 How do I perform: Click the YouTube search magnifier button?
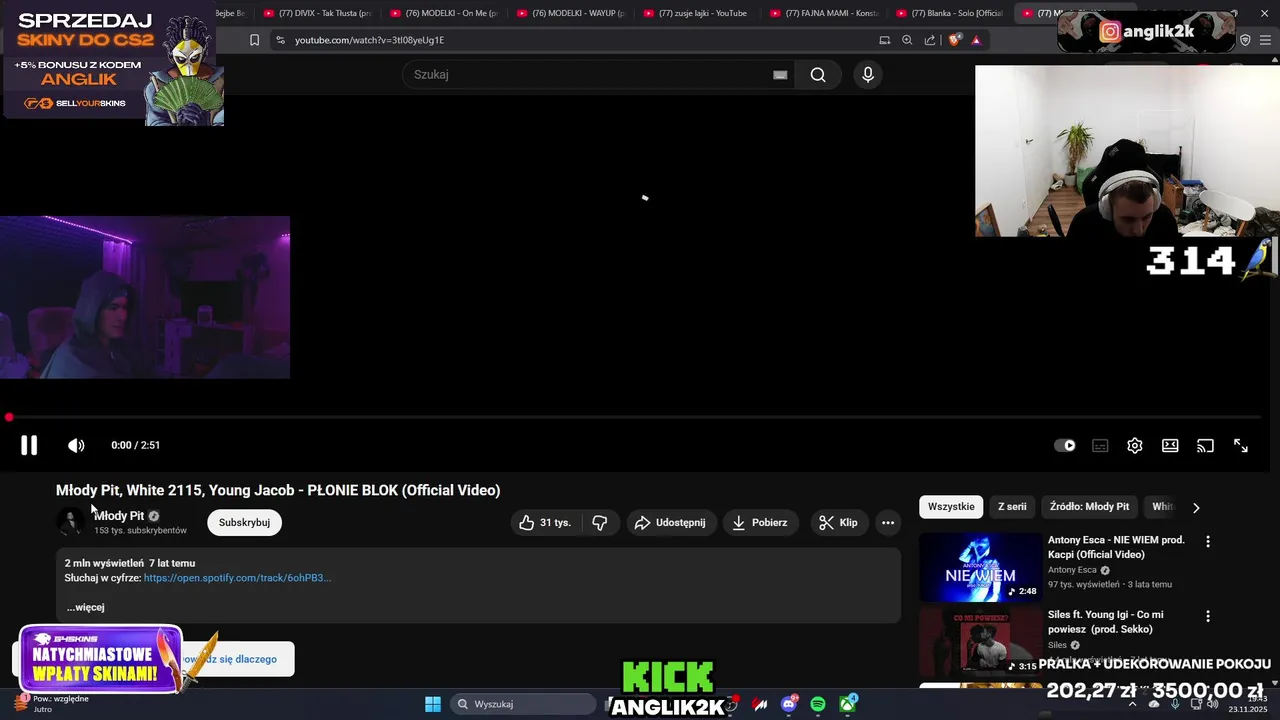[x=818, y=75]
